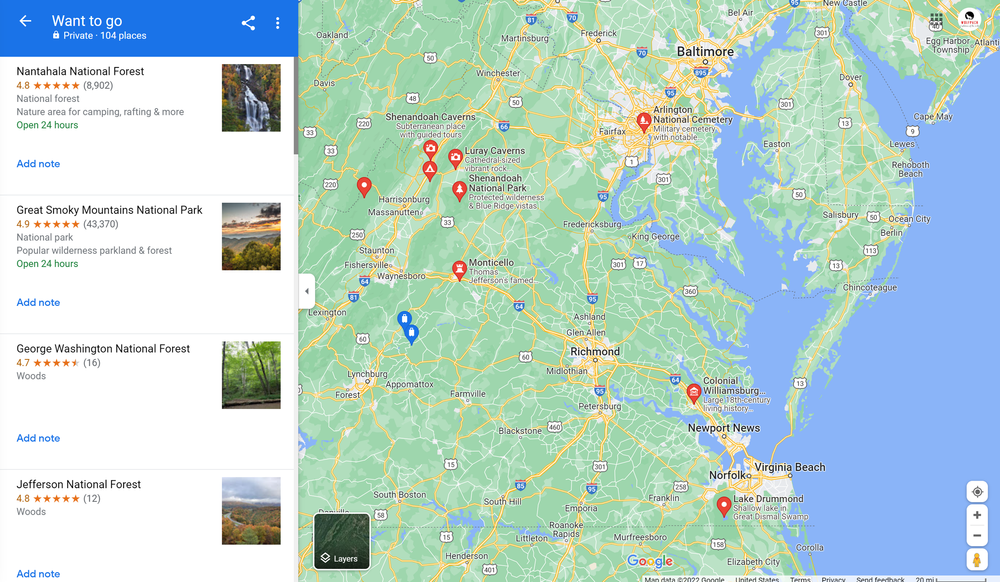Open the Google account avatar
The width and height of the screenshot is (1000, 582).
969,19
